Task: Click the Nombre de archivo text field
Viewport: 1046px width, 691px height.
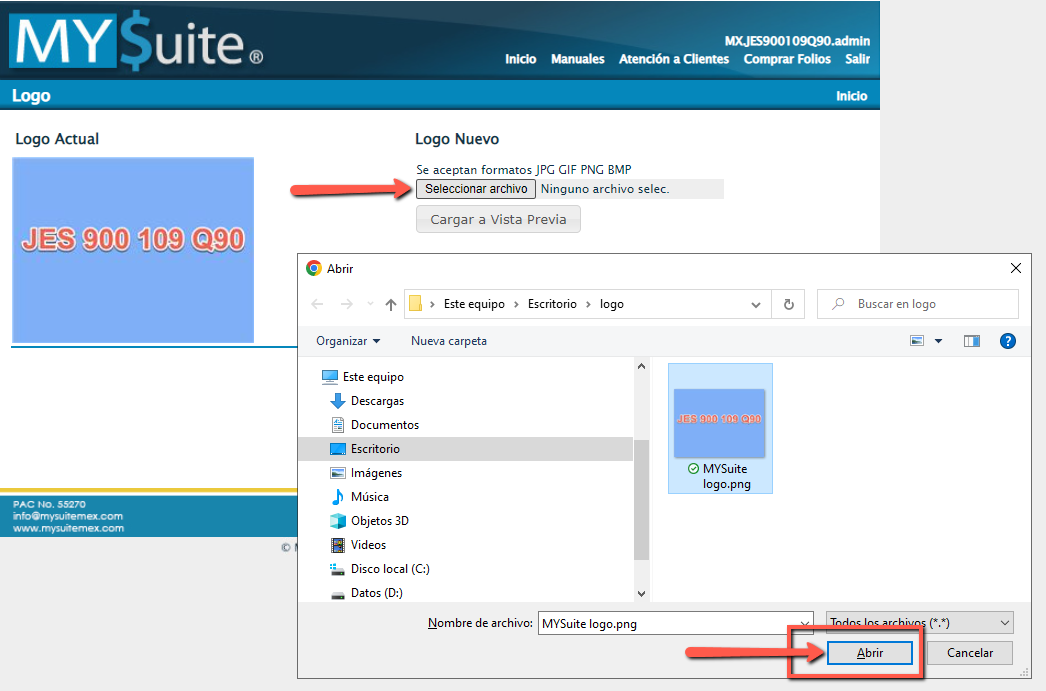Action: [667, 624]
